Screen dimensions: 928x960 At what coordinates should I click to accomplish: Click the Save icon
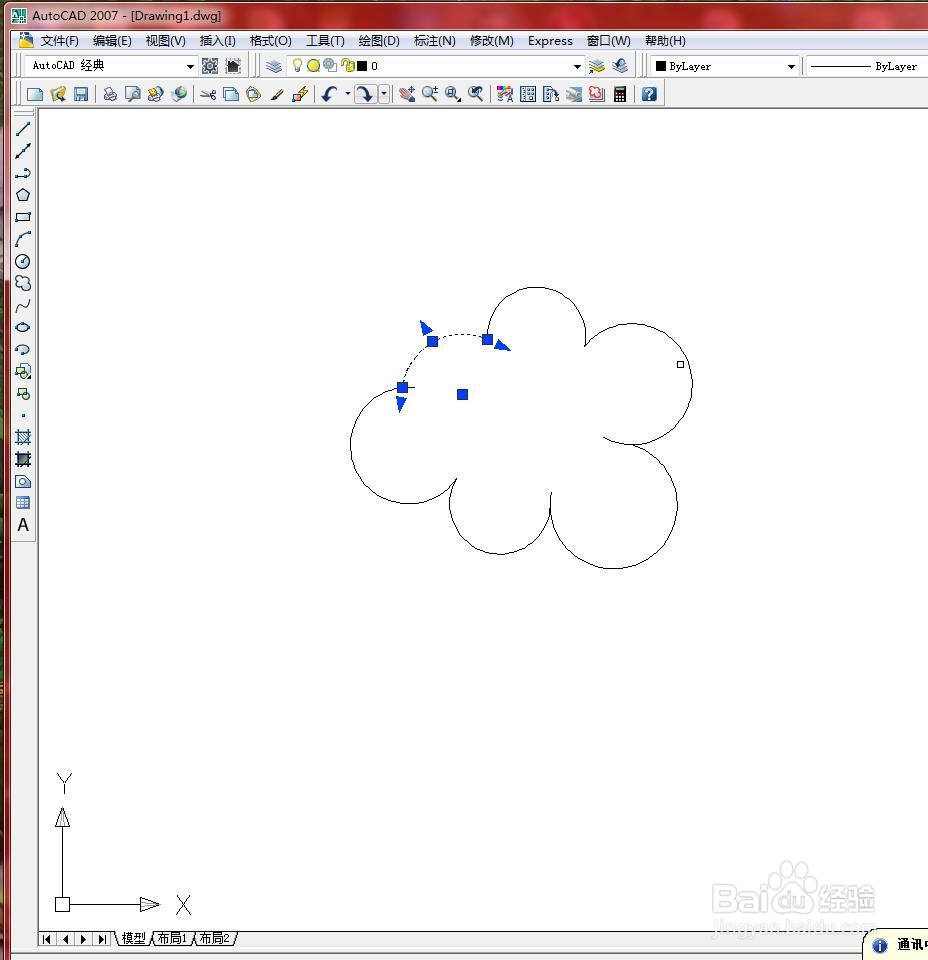(81, 94)
